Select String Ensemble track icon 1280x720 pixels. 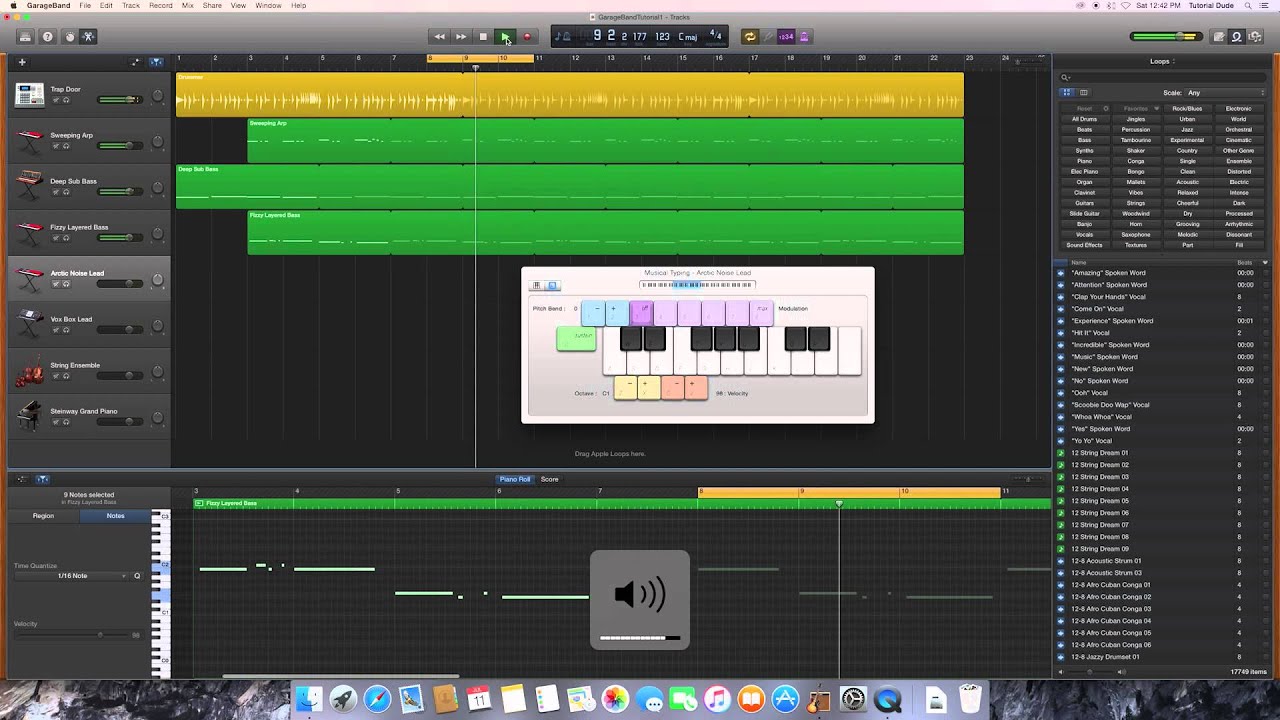click(30, 370)
